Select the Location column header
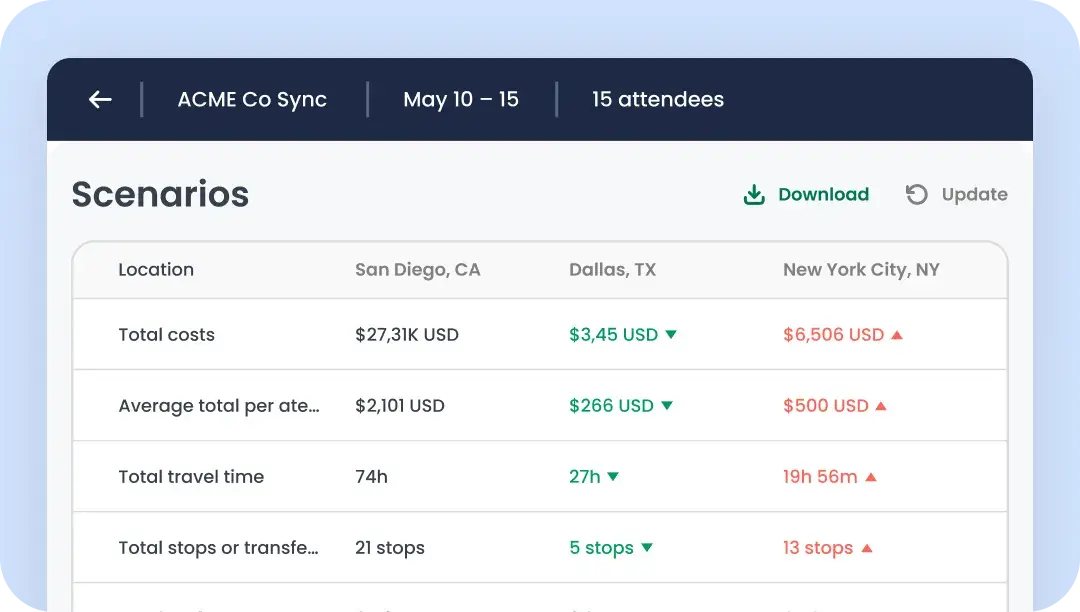Viewport: 1080px width, 612px height. (x=156, y=270)
